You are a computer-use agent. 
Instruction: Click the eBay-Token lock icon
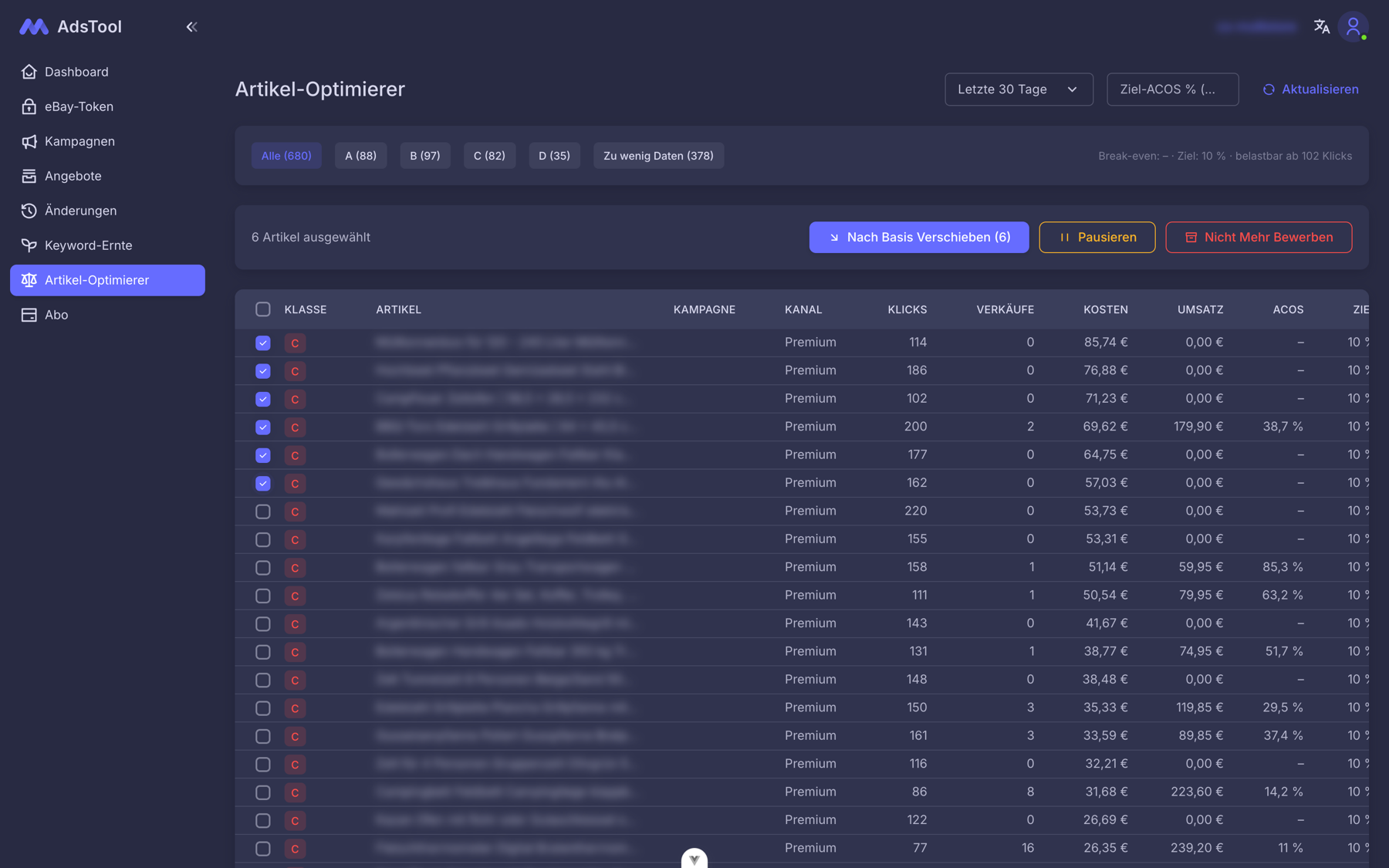pos(29,106)
